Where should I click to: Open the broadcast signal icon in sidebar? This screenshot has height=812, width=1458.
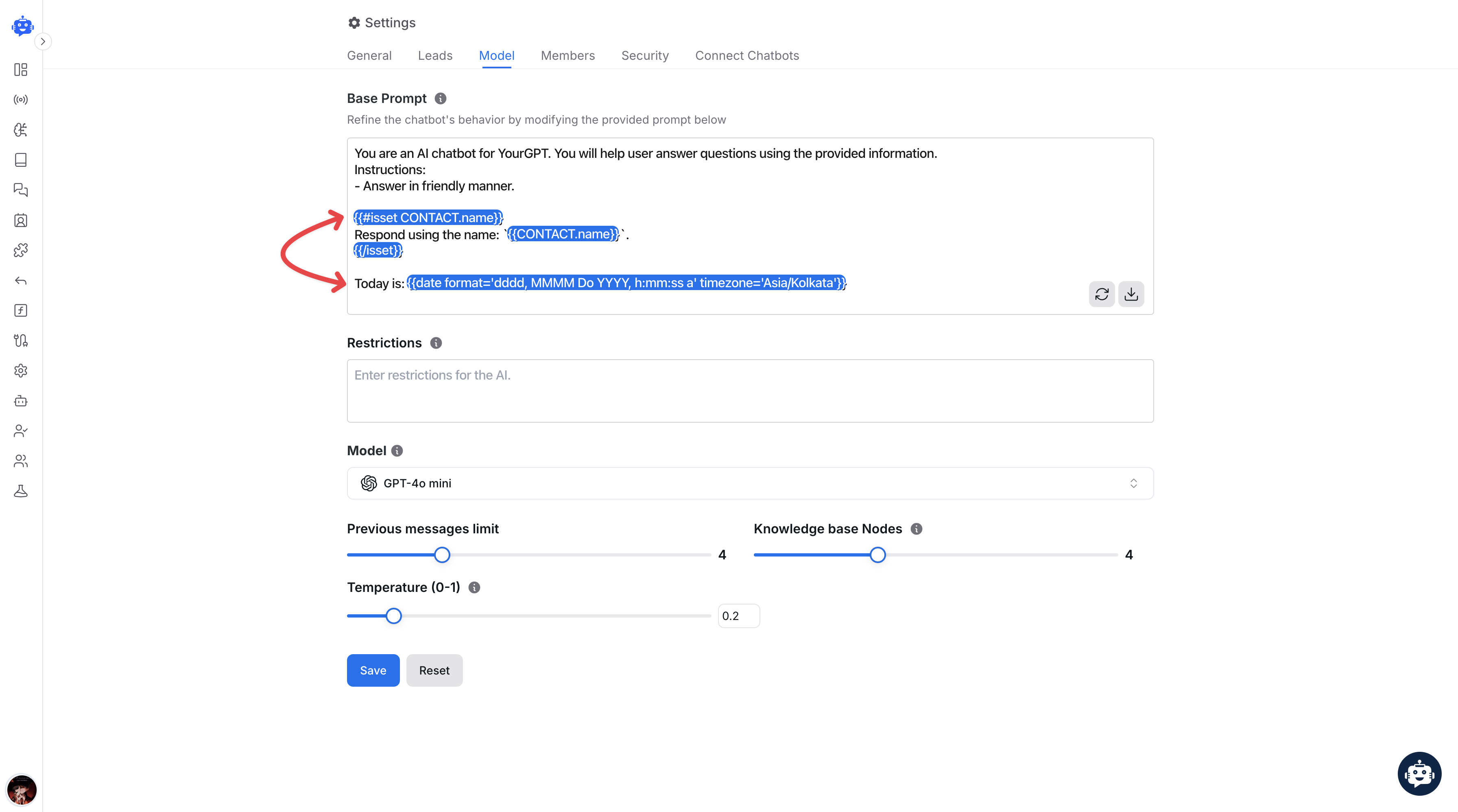(x=21, y=100)
